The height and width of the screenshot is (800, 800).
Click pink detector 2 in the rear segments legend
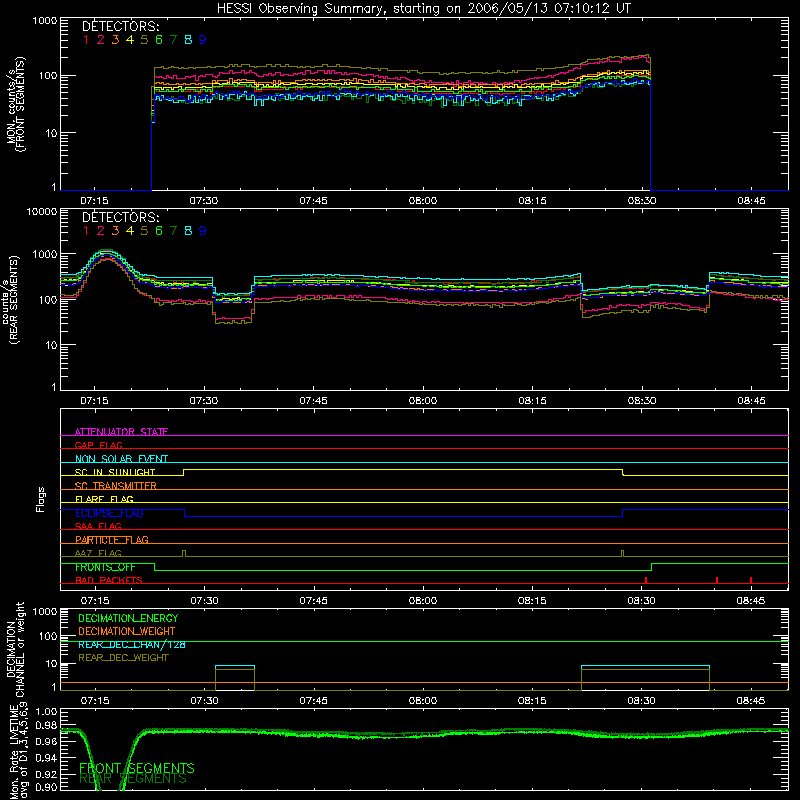point(101,231)
